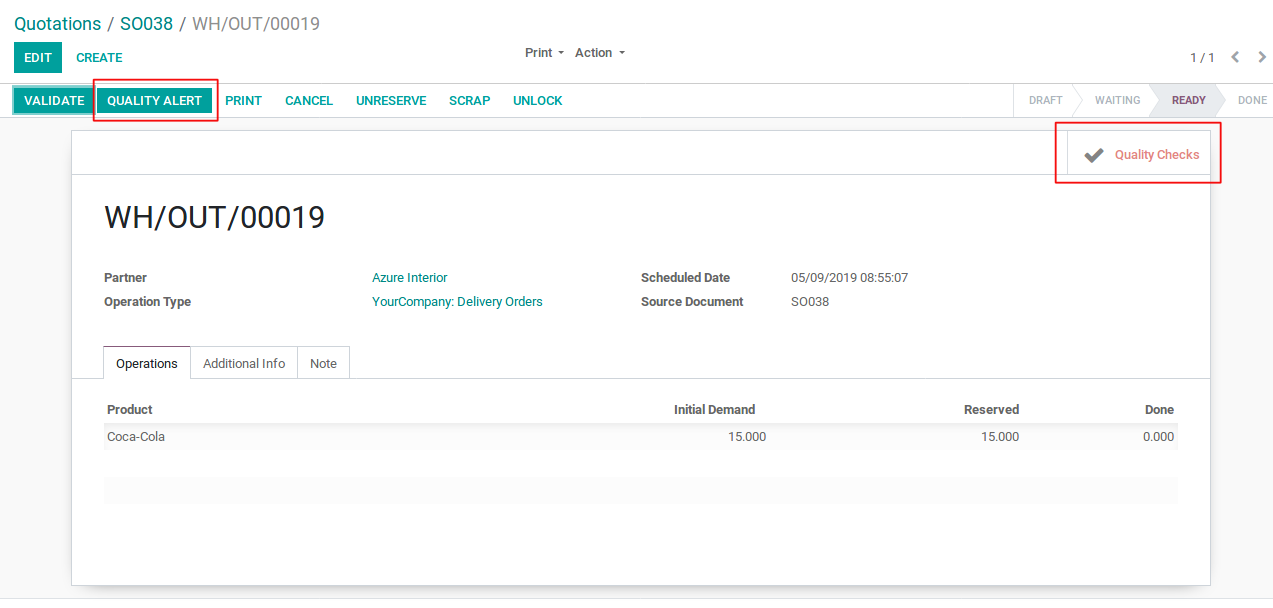This screenshot has height=608, width=1273.
Task: Select the Draft status stage
Action: point(1045,100)
